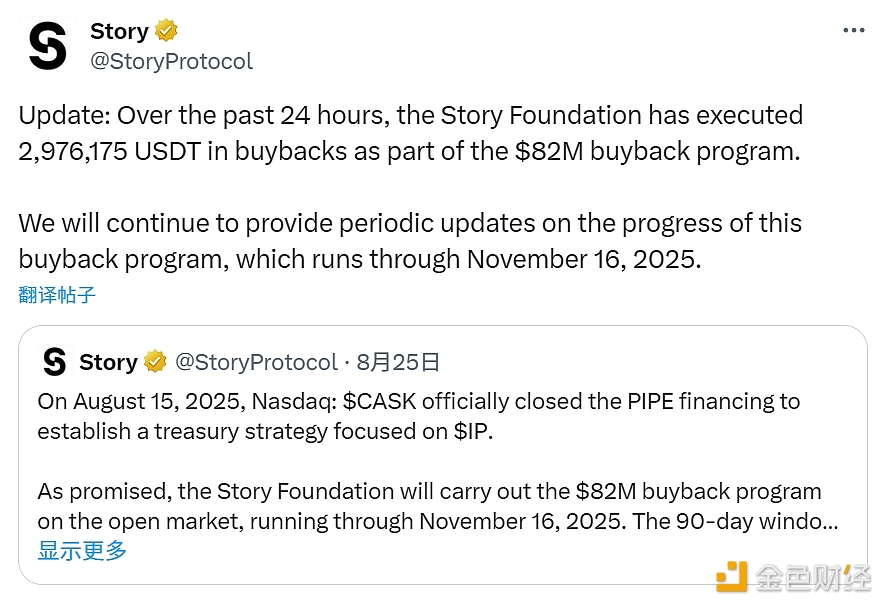Click the verified badge in quoted post
883x604 pixels.
[155, 362]
